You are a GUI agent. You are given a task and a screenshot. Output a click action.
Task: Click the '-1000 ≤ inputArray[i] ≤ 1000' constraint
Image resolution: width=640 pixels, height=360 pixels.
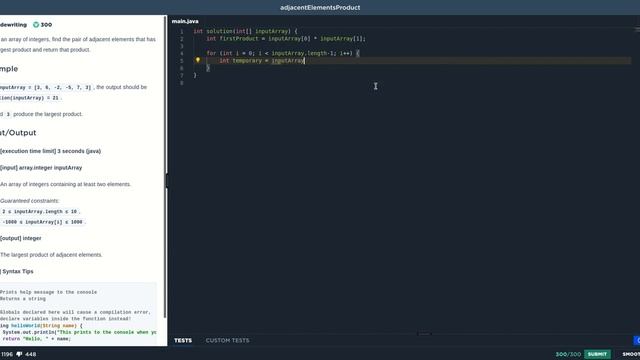tap(42, 222)
